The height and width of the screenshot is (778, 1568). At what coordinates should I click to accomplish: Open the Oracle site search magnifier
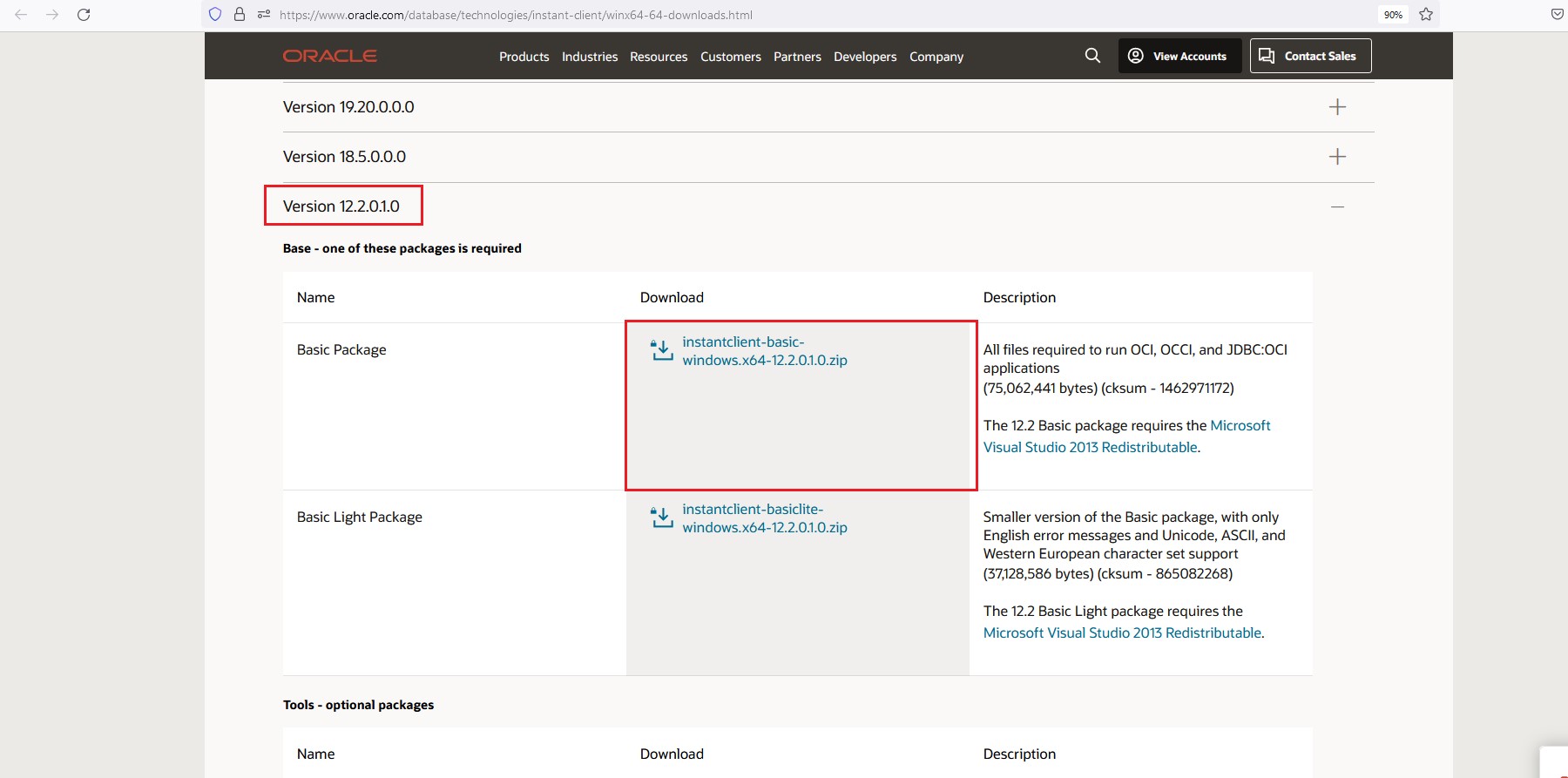pyautogui.click(x=1092, y=56)
